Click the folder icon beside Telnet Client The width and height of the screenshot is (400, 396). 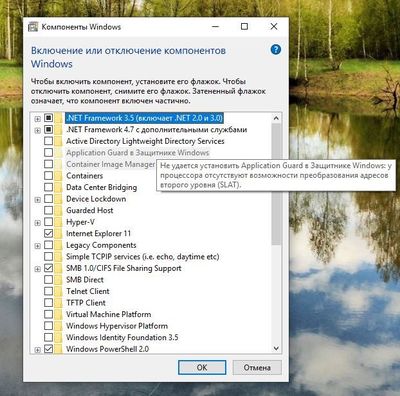[x=59, y=291]
